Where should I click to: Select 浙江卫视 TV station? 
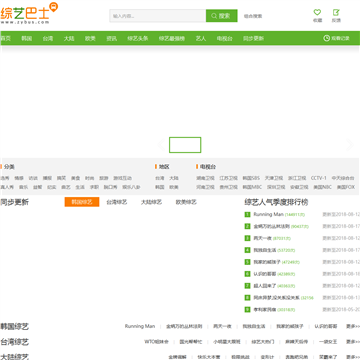[297, 178]
